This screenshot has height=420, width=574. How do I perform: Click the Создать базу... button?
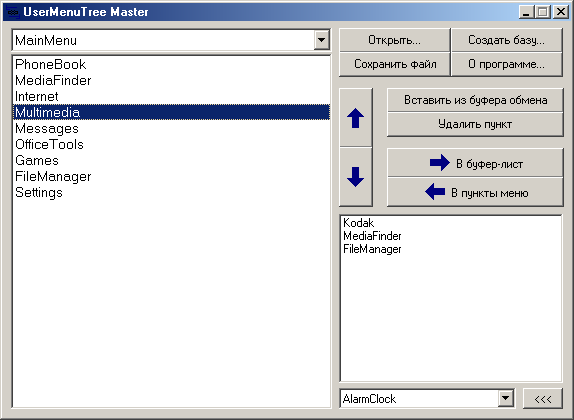(507, 40)
